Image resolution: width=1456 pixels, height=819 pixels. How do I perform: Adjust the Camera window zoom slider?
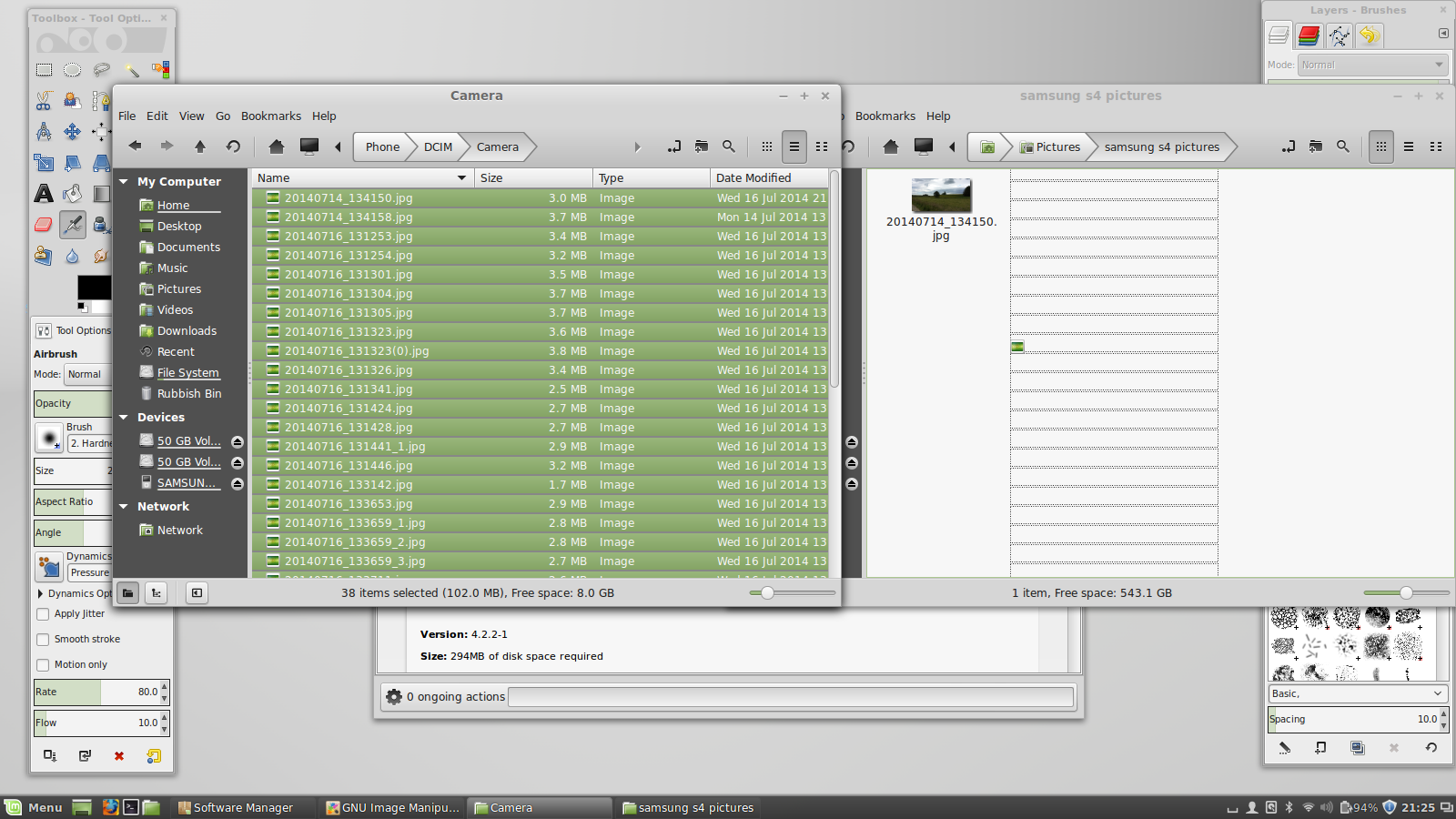[768, 593]
